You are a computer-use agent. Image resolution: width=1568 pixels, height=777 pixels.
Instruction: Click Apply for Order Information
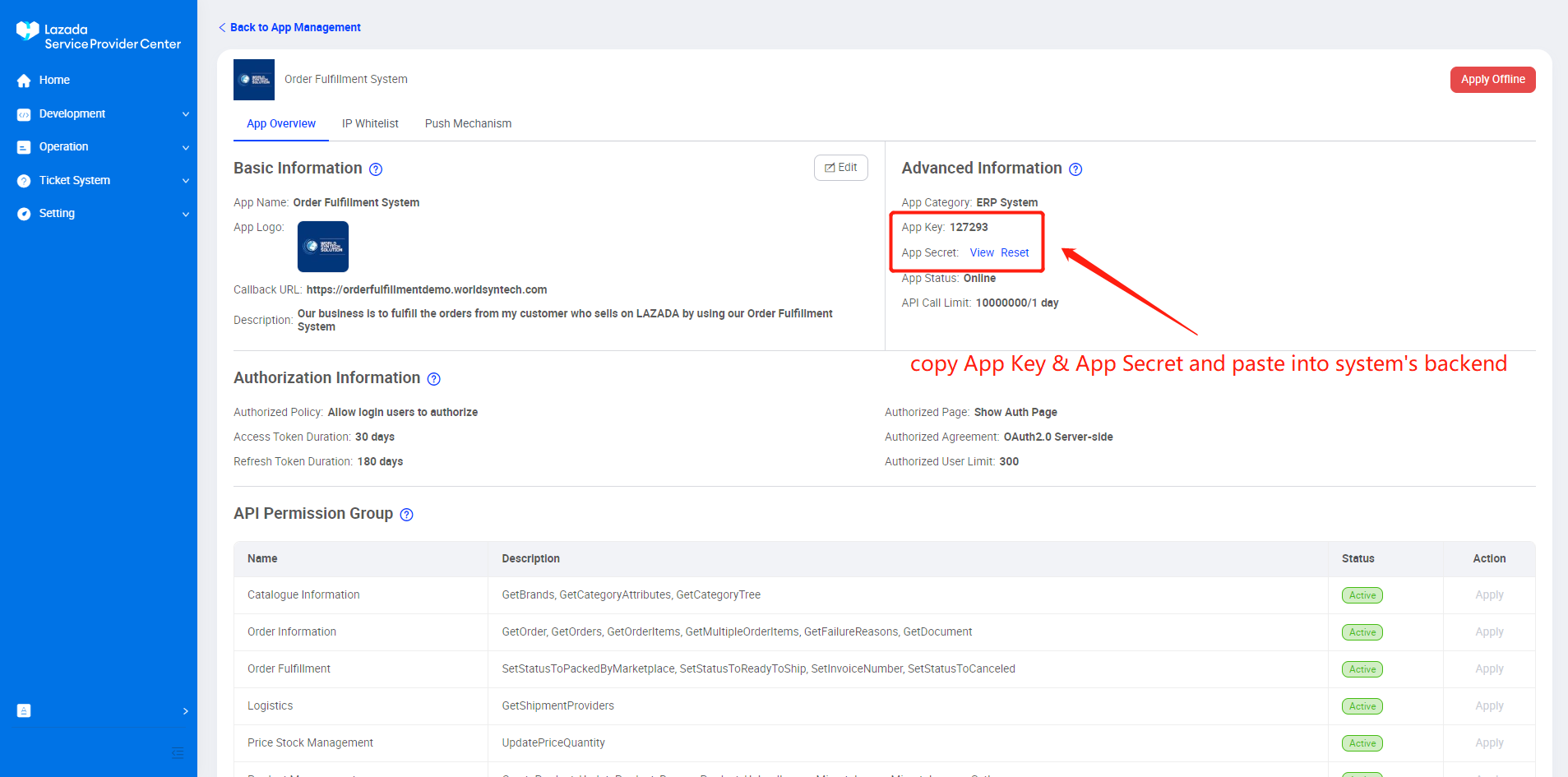(x=1489, y=632)
